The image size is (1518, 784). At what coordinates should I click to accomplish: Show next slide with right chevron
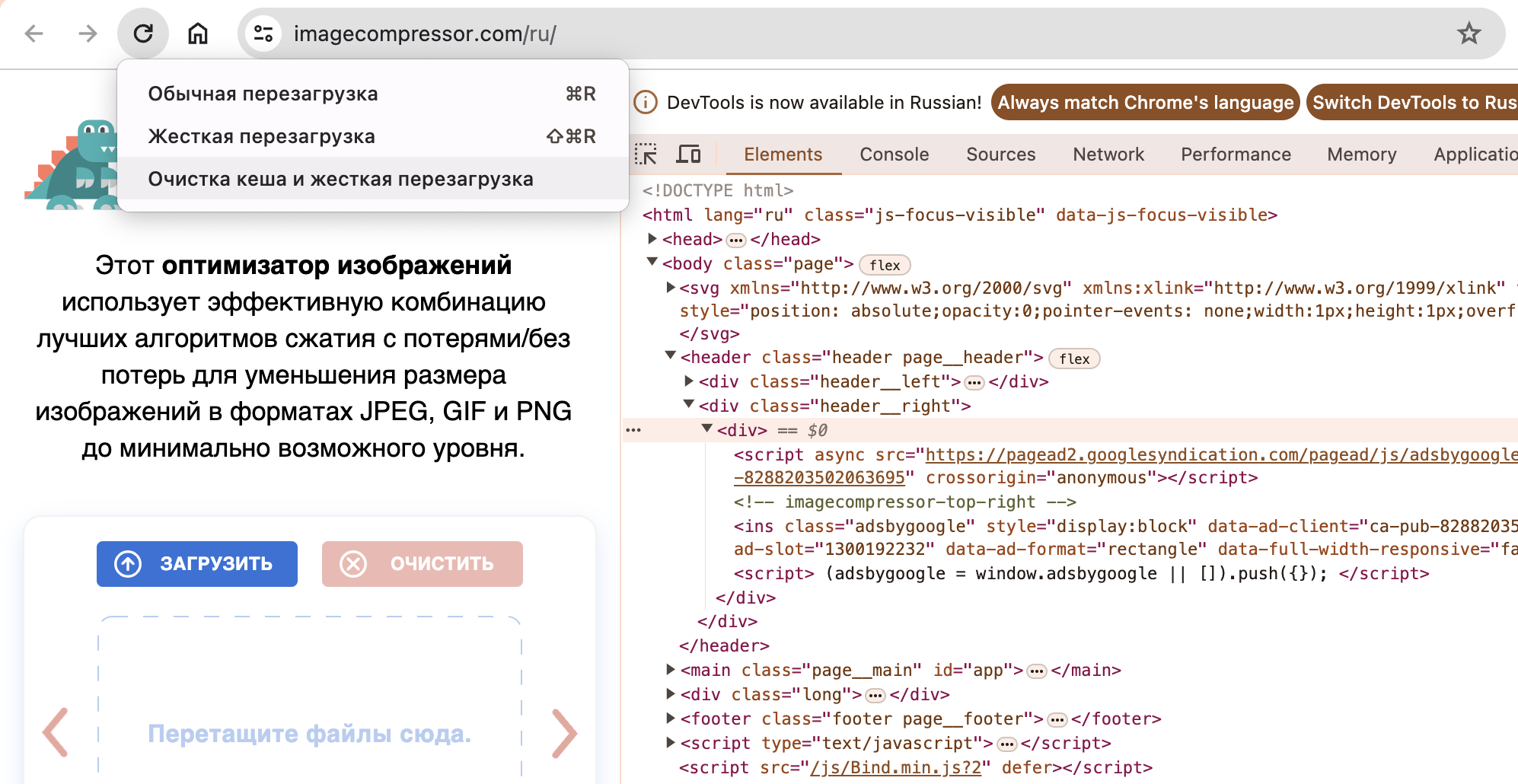[564, 733]
